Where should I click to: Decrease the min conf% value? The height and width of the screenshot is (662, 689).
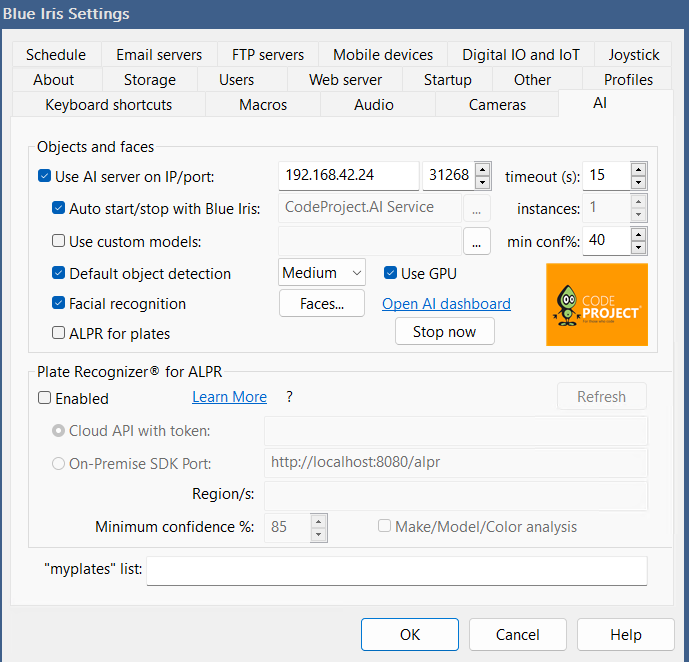click(638, 247)
